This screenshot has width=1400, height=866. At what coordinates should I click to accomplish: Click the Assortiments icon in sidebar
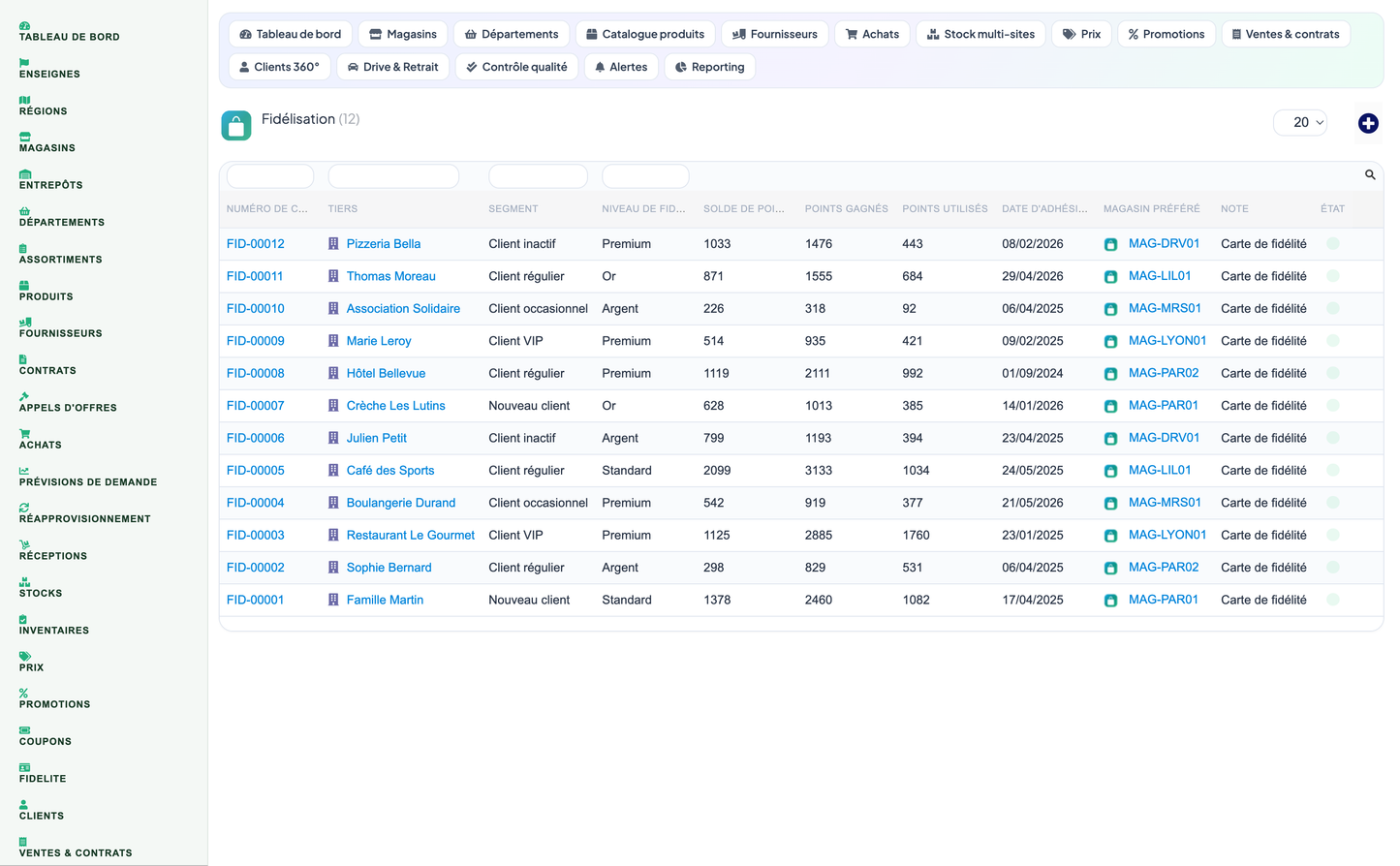pyautogui.click(x=23, y=248)
